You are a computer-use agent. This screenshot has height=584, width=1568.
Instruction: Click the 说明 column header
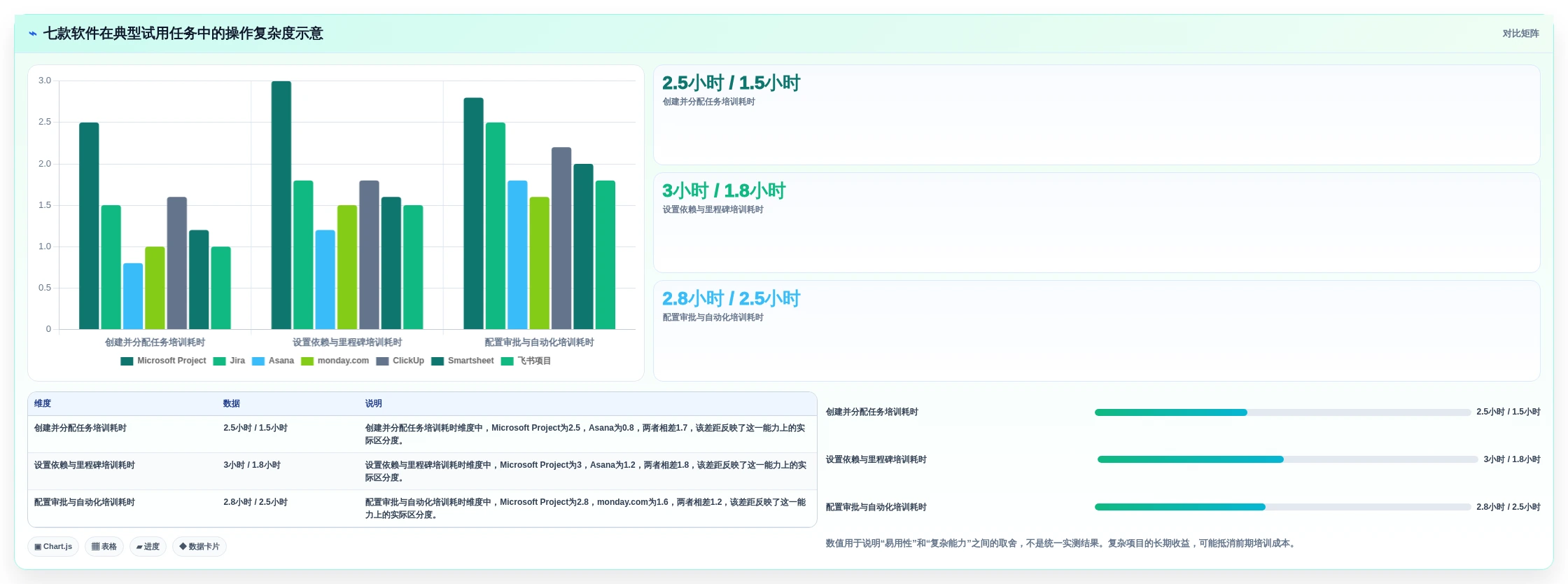(373, 403)
